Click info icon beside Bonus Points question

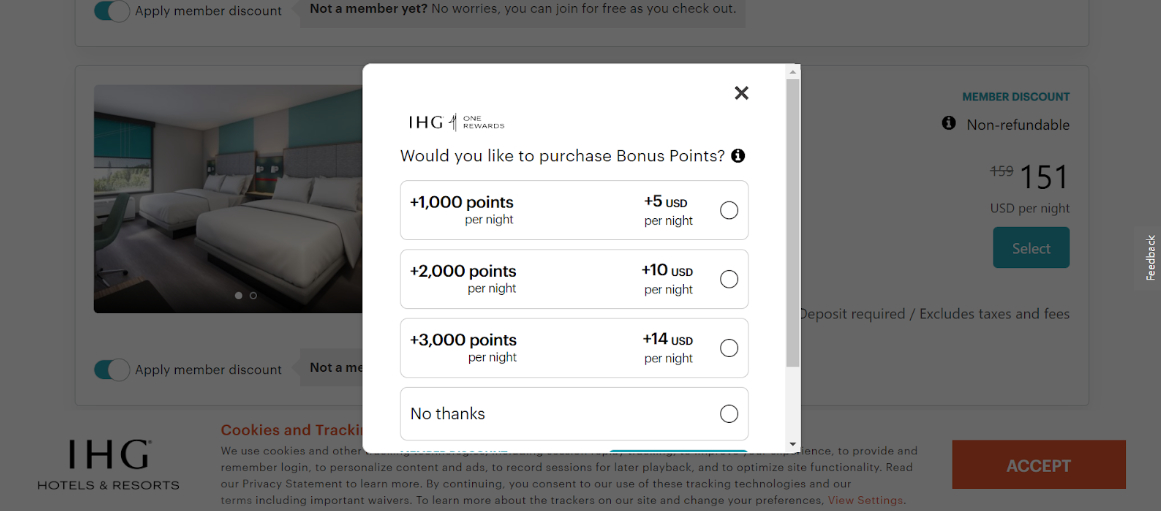(738, 156)
